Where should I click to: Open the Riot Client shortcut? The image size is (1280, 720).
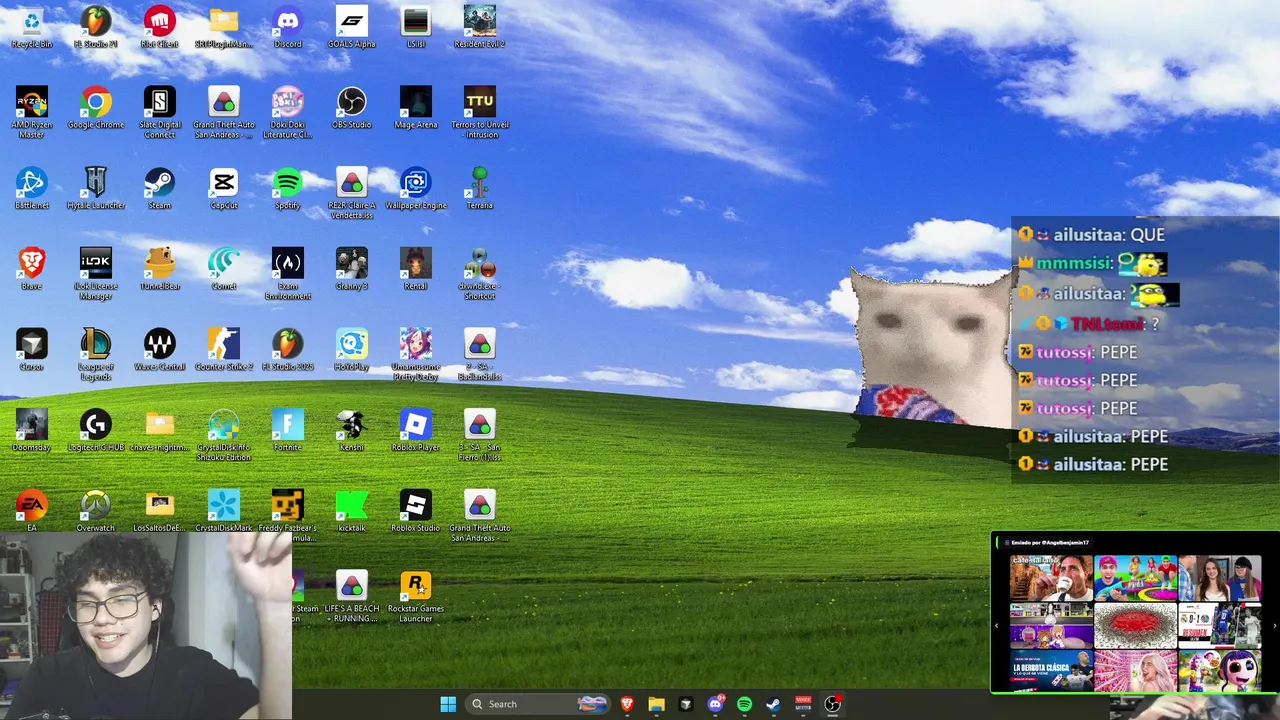159,27
